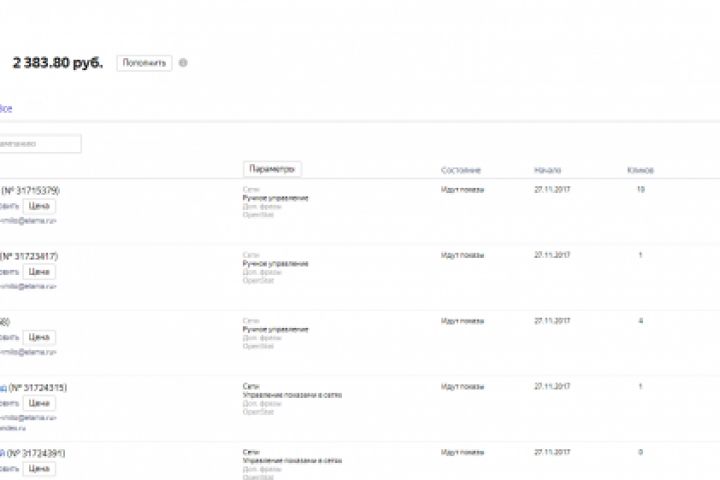Click Цена button for campaign № 31715379

point(39,206)
